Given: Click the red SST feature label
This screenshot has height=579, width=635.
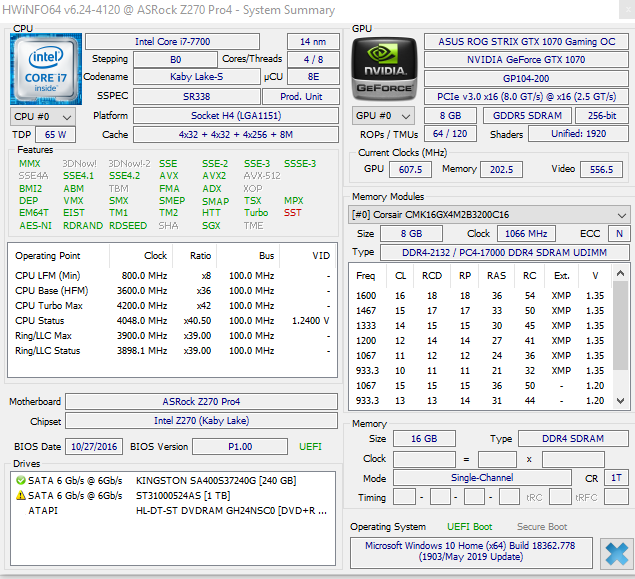Looking at the screenshot, I should 292,213.
